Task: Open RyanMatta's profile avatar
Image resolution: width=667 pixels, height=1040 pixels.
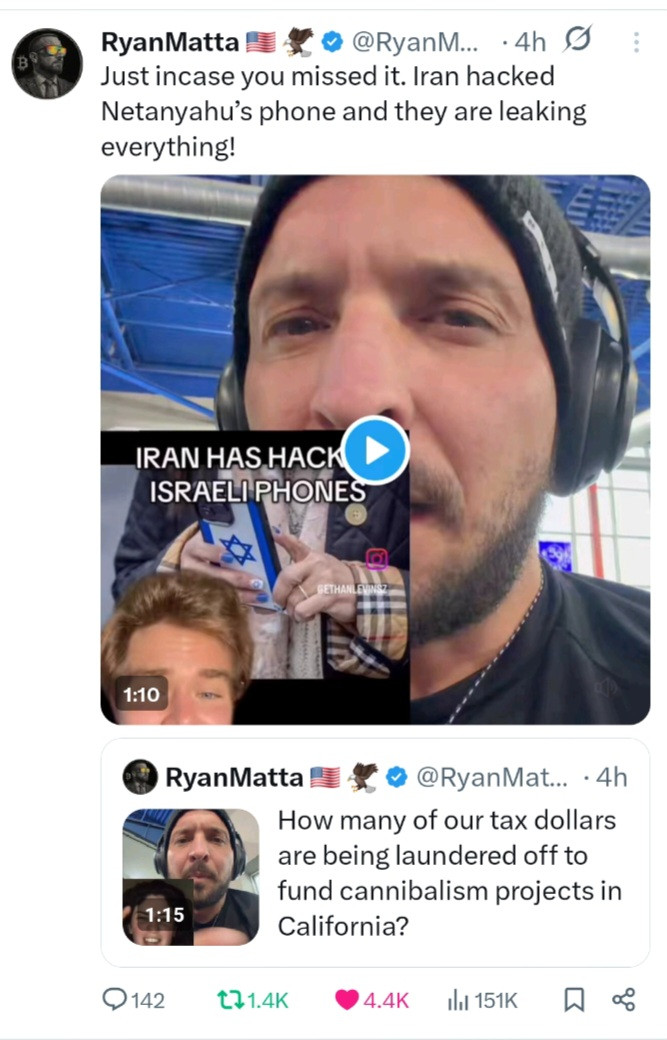Action: pyautogui.click(x=47, y=63)
